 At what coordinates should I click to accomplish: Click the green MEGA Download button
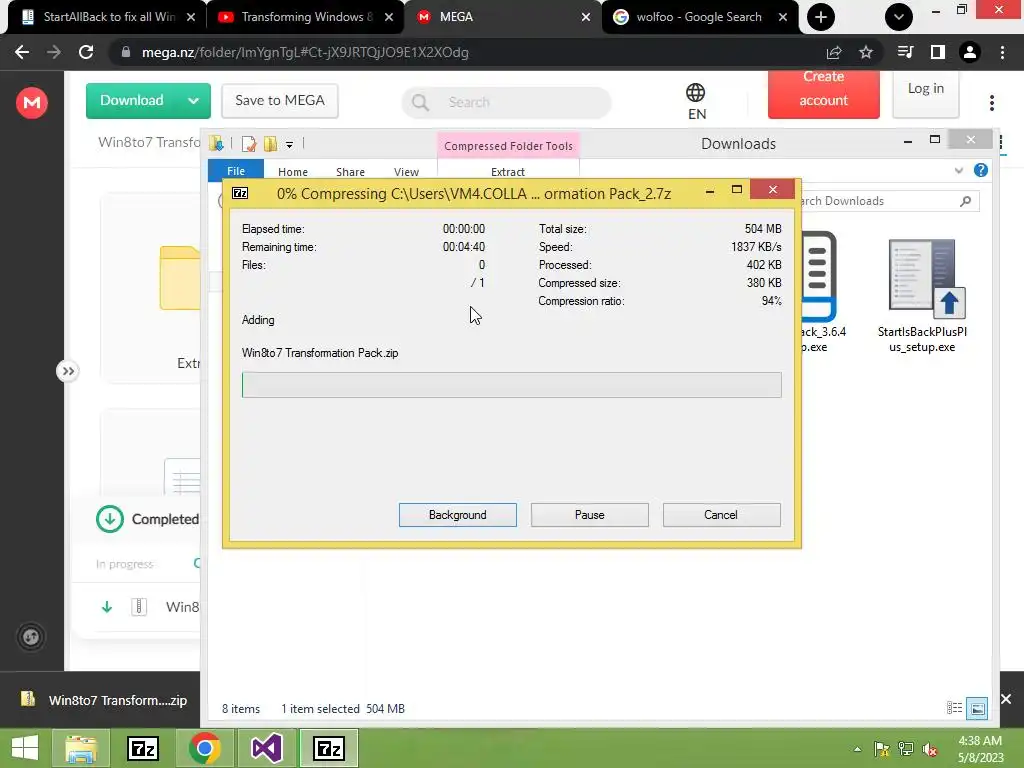coord(132,101)
